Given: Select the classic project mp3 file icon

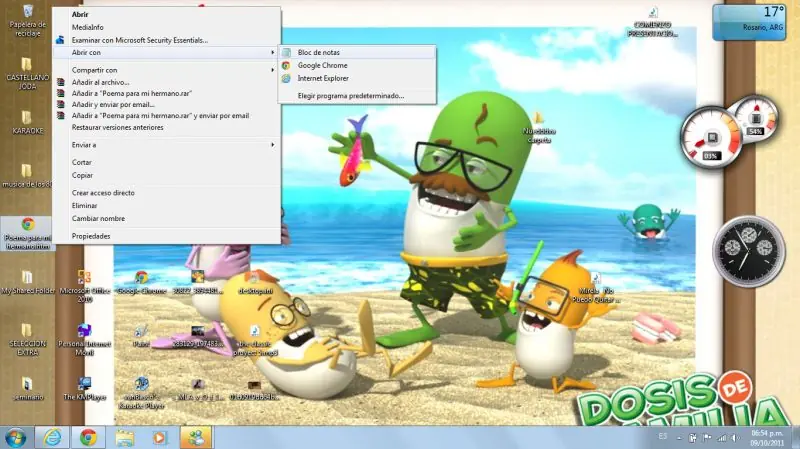Looking at the screenshot, I should tap(255, 340).
